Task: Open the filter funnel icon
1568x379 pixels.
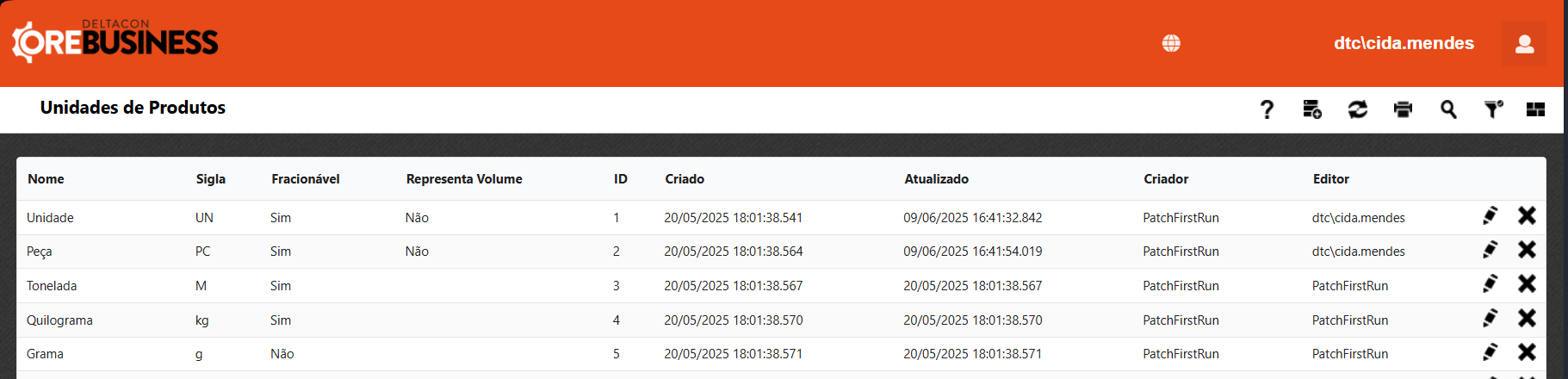Action: (x=1493, y=109)
